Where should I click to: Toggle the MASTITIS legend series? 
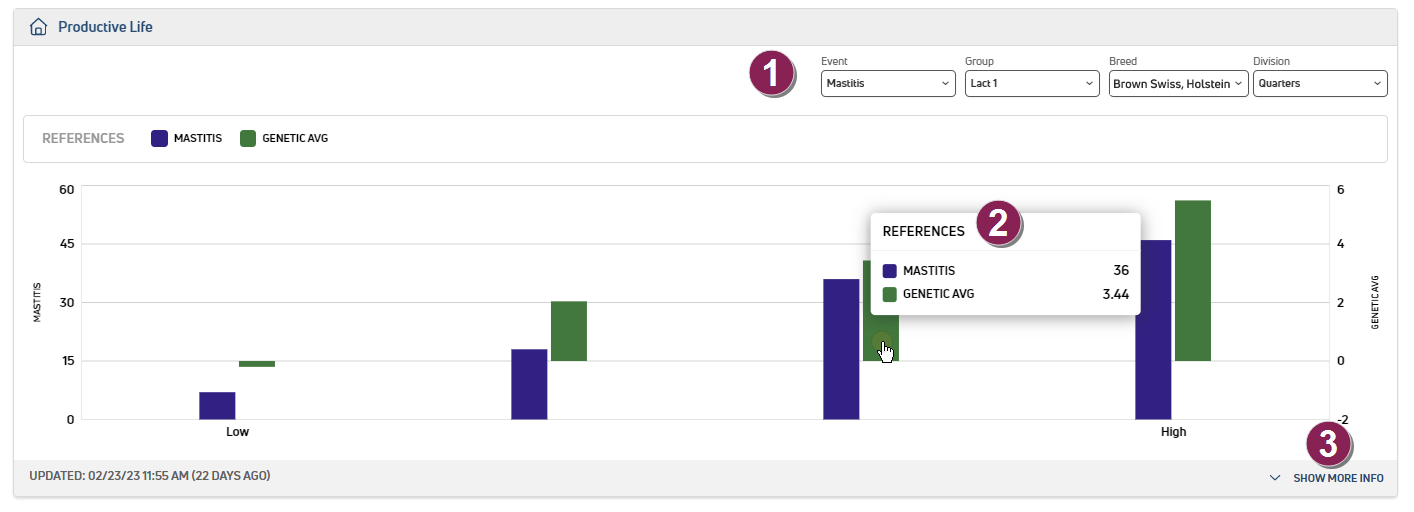pos(197,139)
